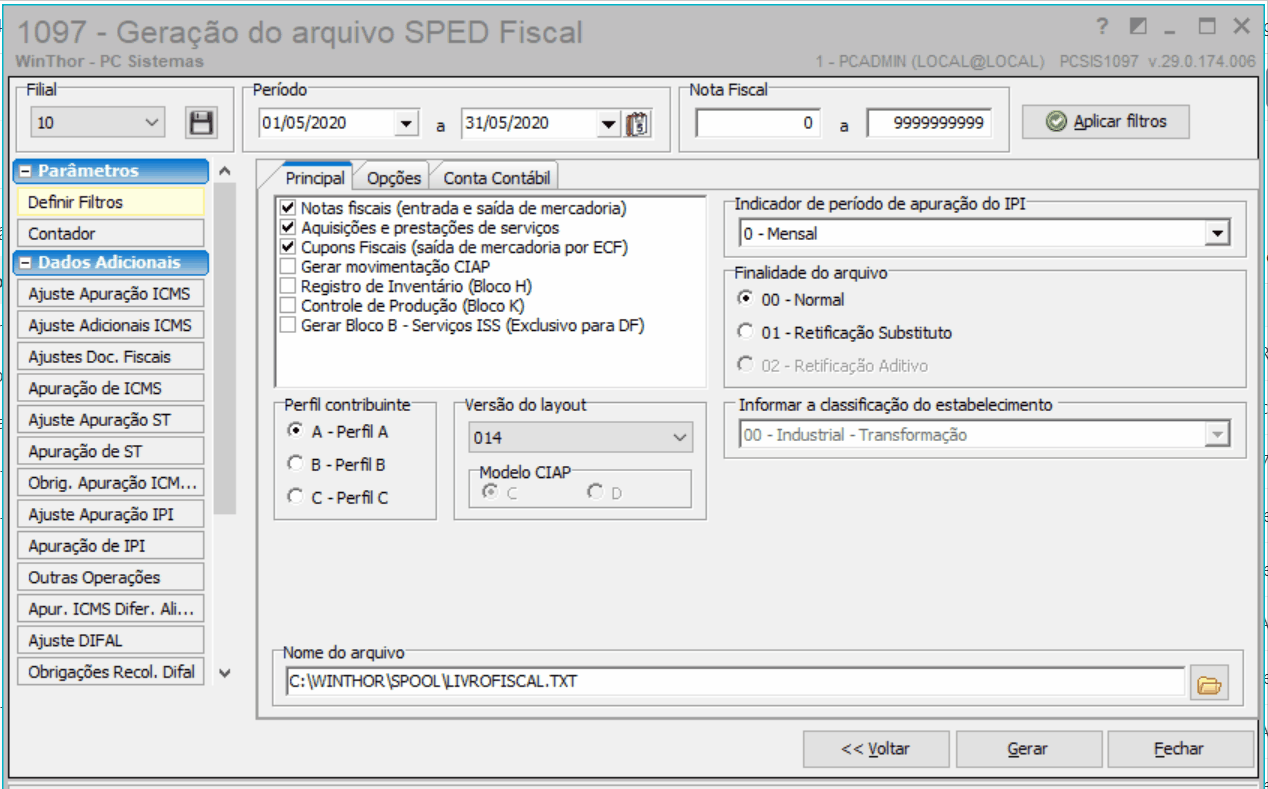Image resolution: width=1268 pixels, height=789 pixels.
Task: Click the Nota Fiscal ending number 9999999999 field
Action: [929, 124]
